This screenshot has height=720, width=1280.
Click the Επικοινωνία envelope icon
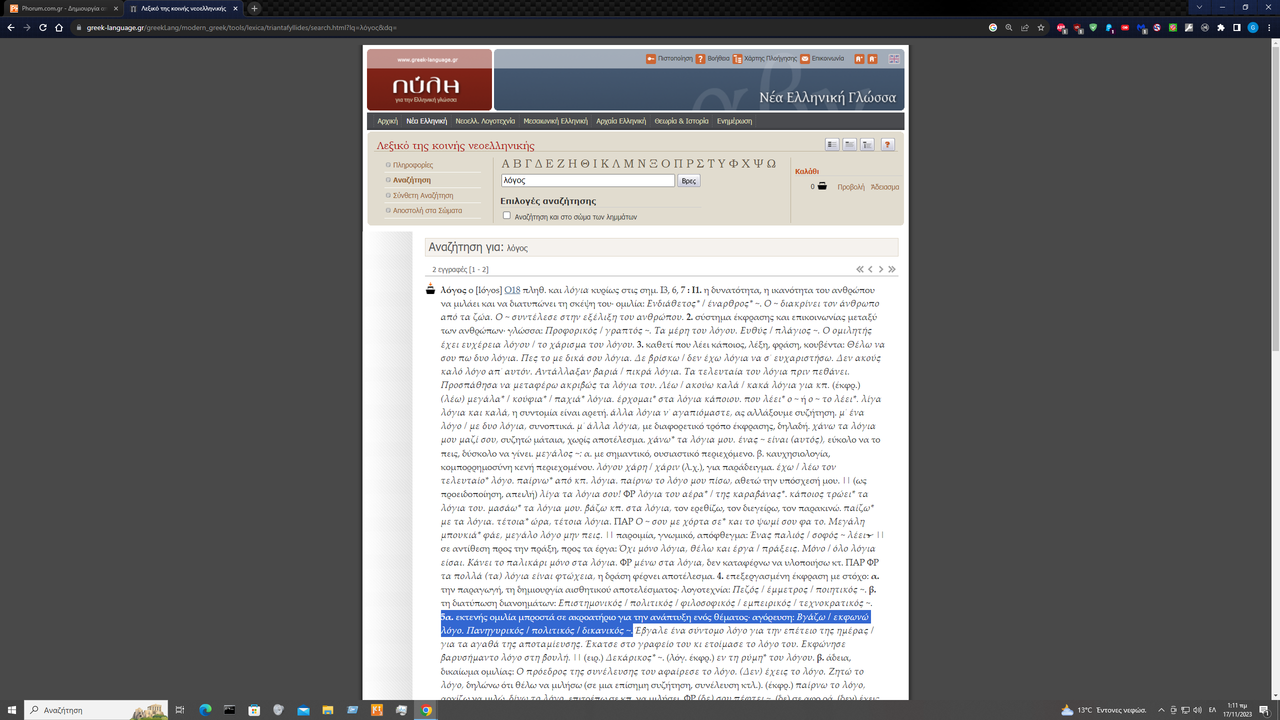pos(805,59)
